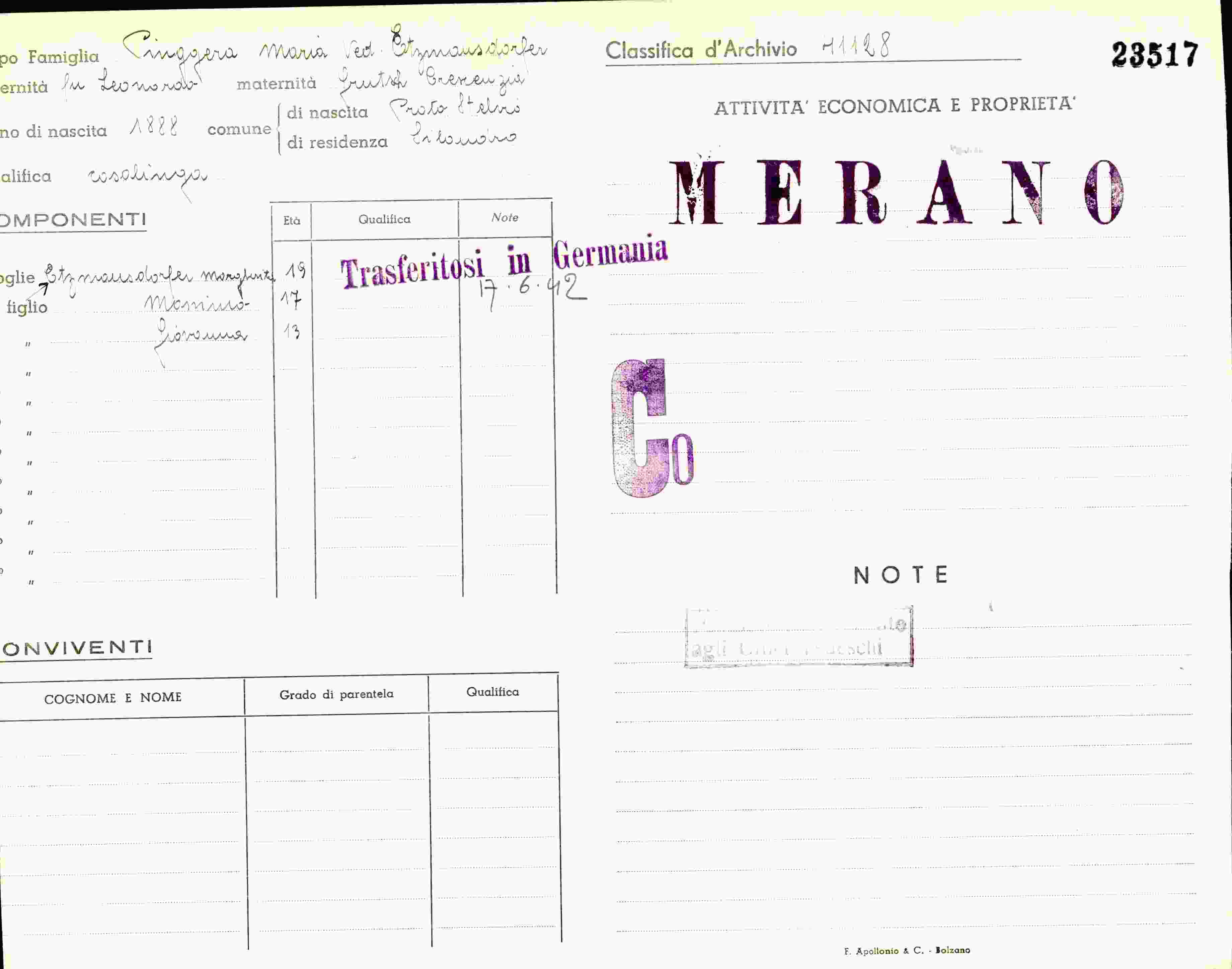Click the italic "Note" column header
This screenshot has width=1232, height=969.
pos(505,217)
